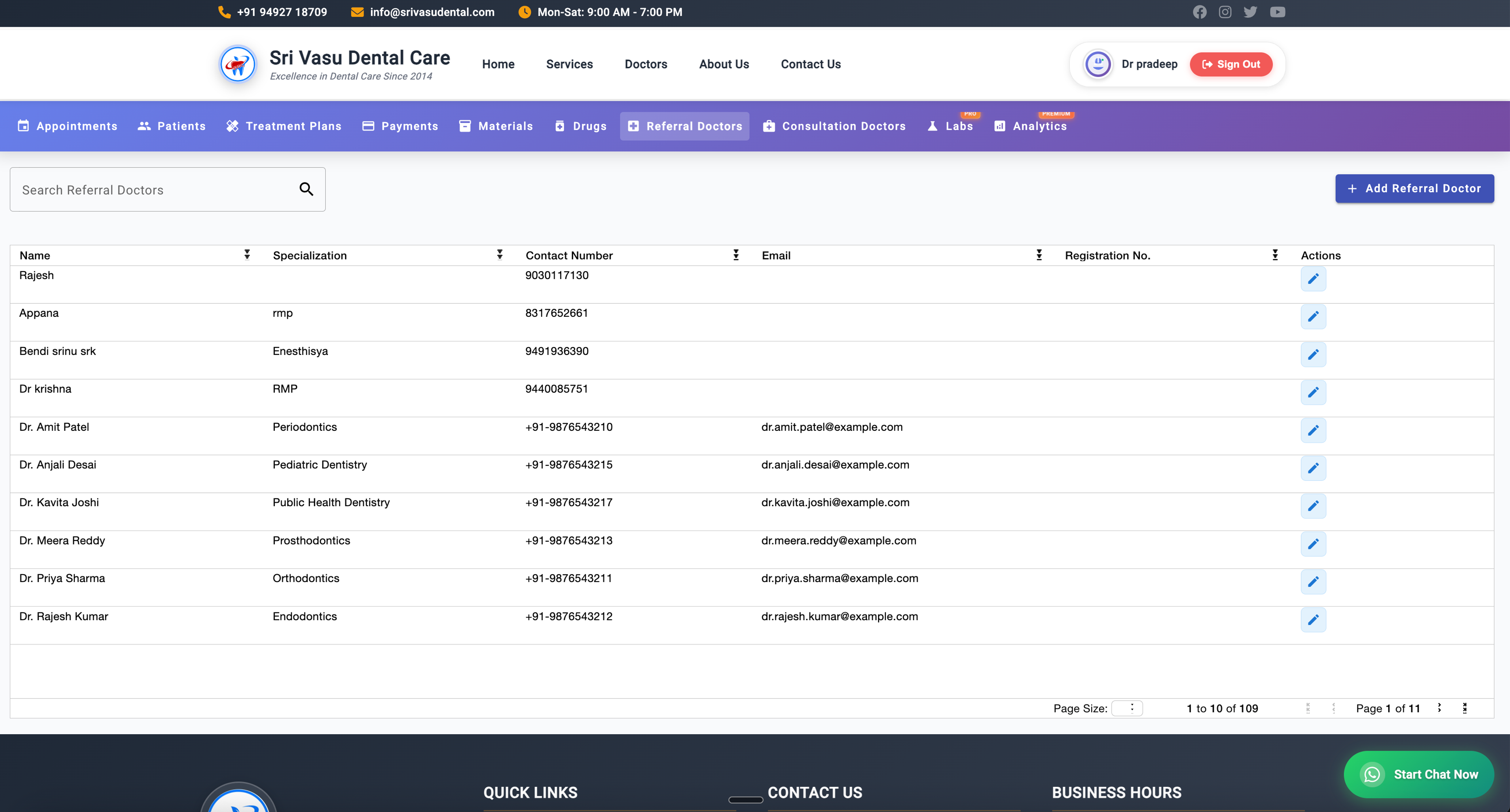1510x812 pixels.
Task: Click the search magnifier icon
Action: click(306, 189)
